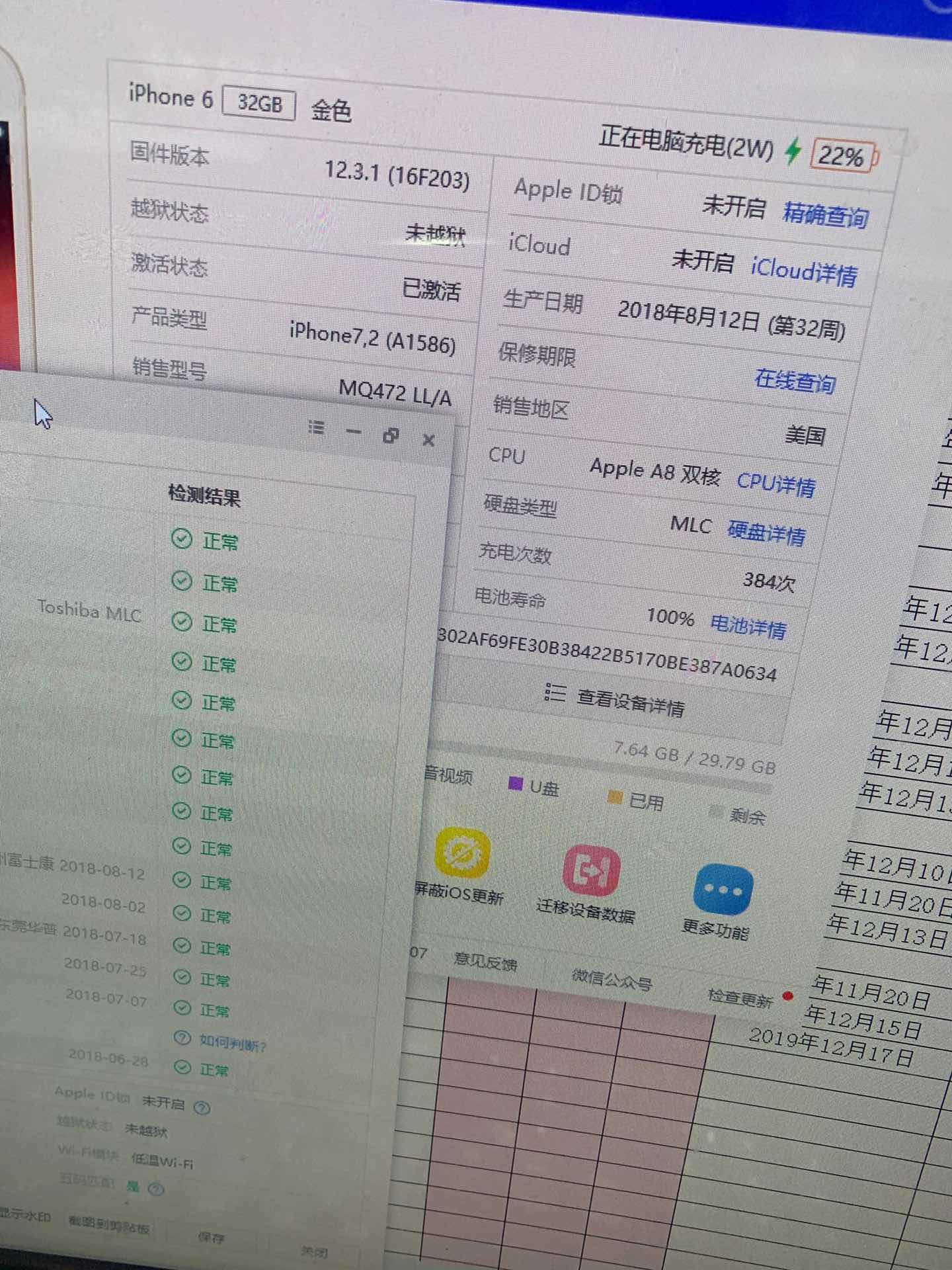Click the help icon next to 如何判断?
The width and height of the screenshot is (952, 1270).
(182, 1038)
